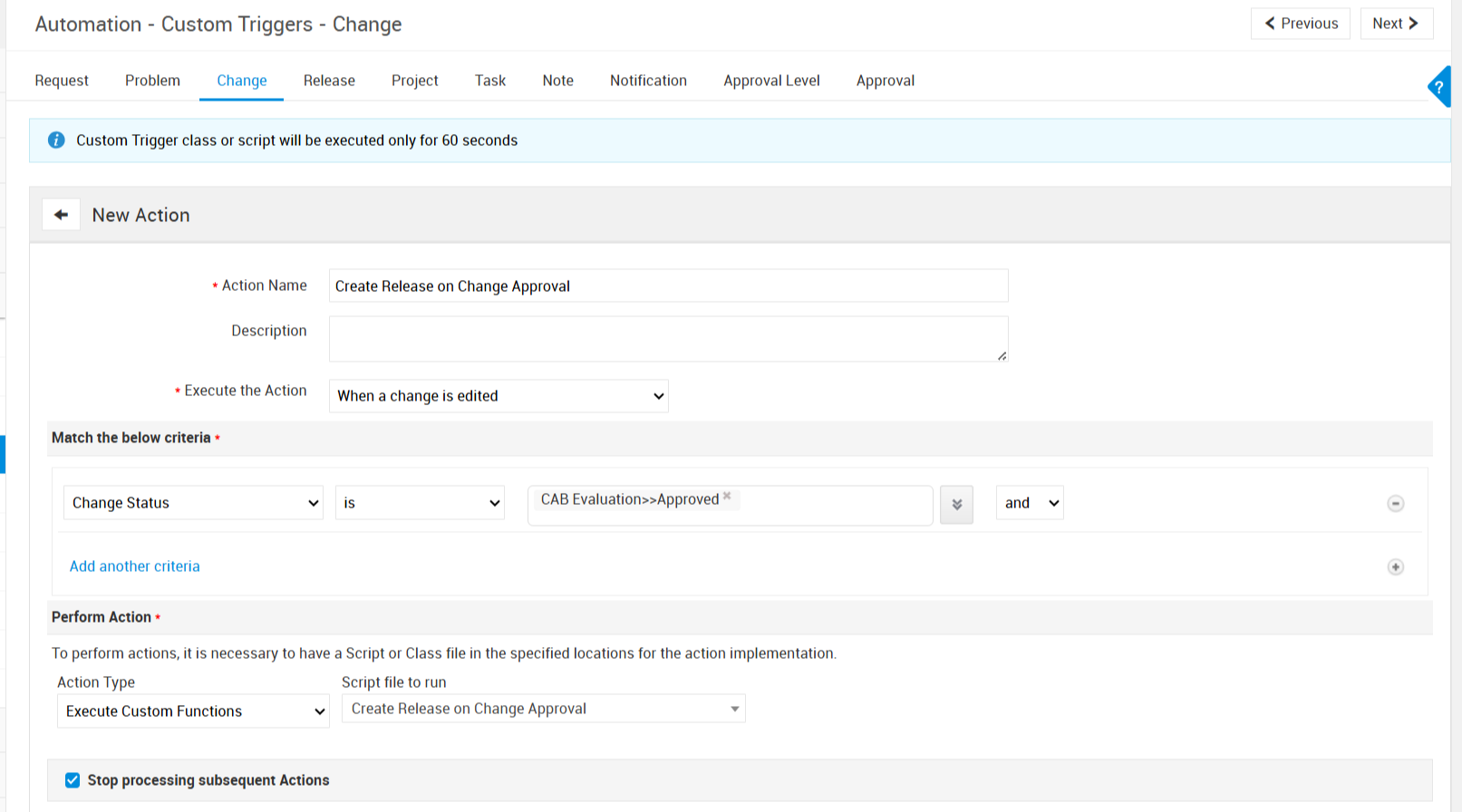
Task: Open the Script file to run dropdown
Action: (x=543, y=709)
